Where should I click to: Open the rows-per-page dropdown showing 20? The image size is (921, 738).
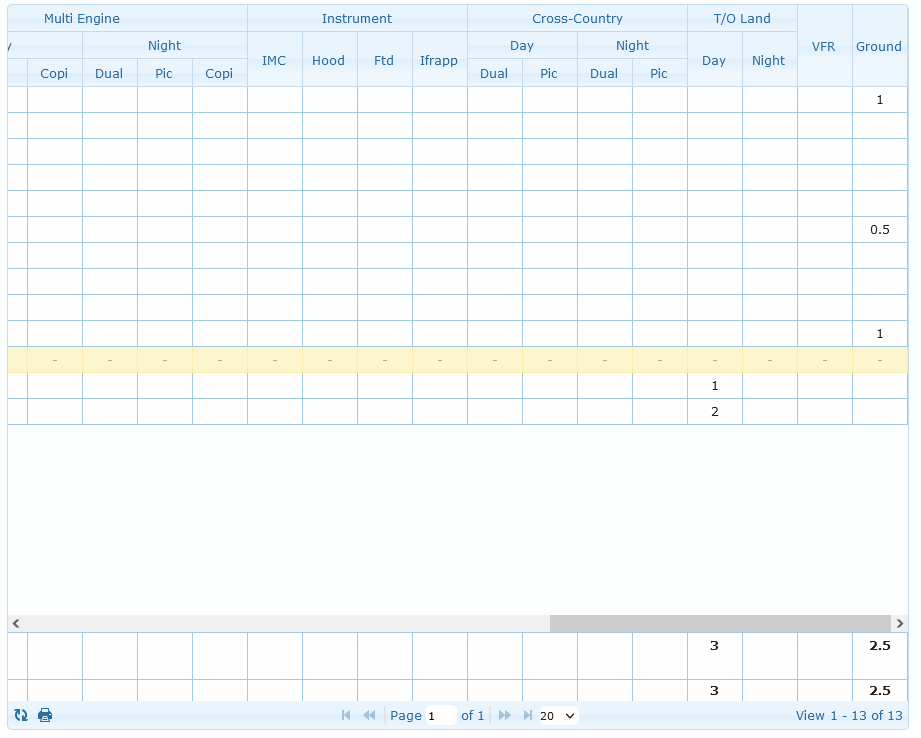click(x=558, y=715)
